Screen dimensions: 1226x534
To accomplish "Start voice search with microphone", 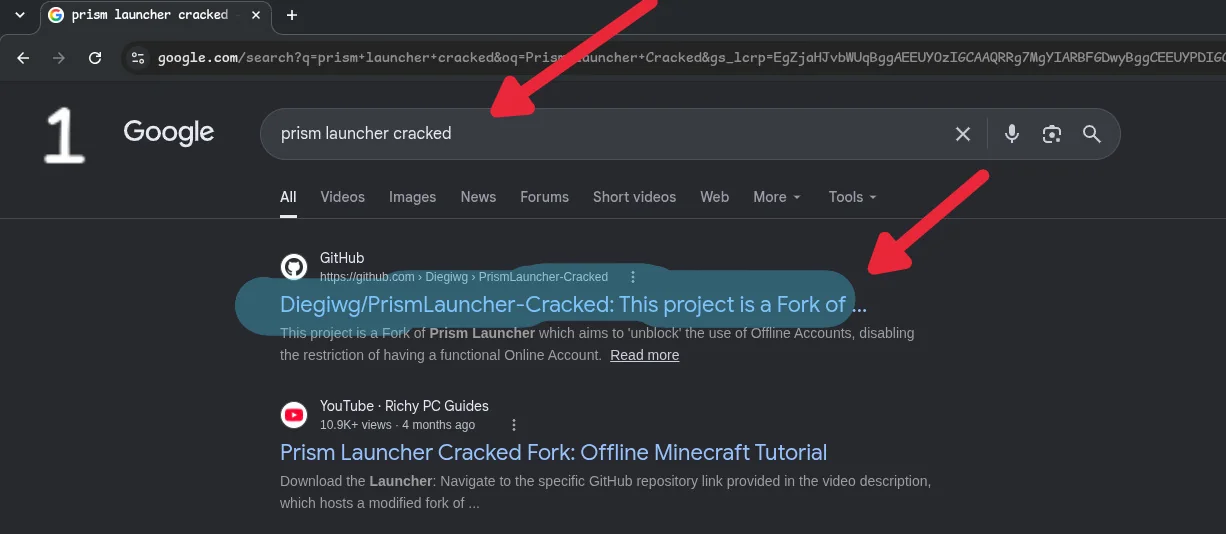I will (1012, 133).
